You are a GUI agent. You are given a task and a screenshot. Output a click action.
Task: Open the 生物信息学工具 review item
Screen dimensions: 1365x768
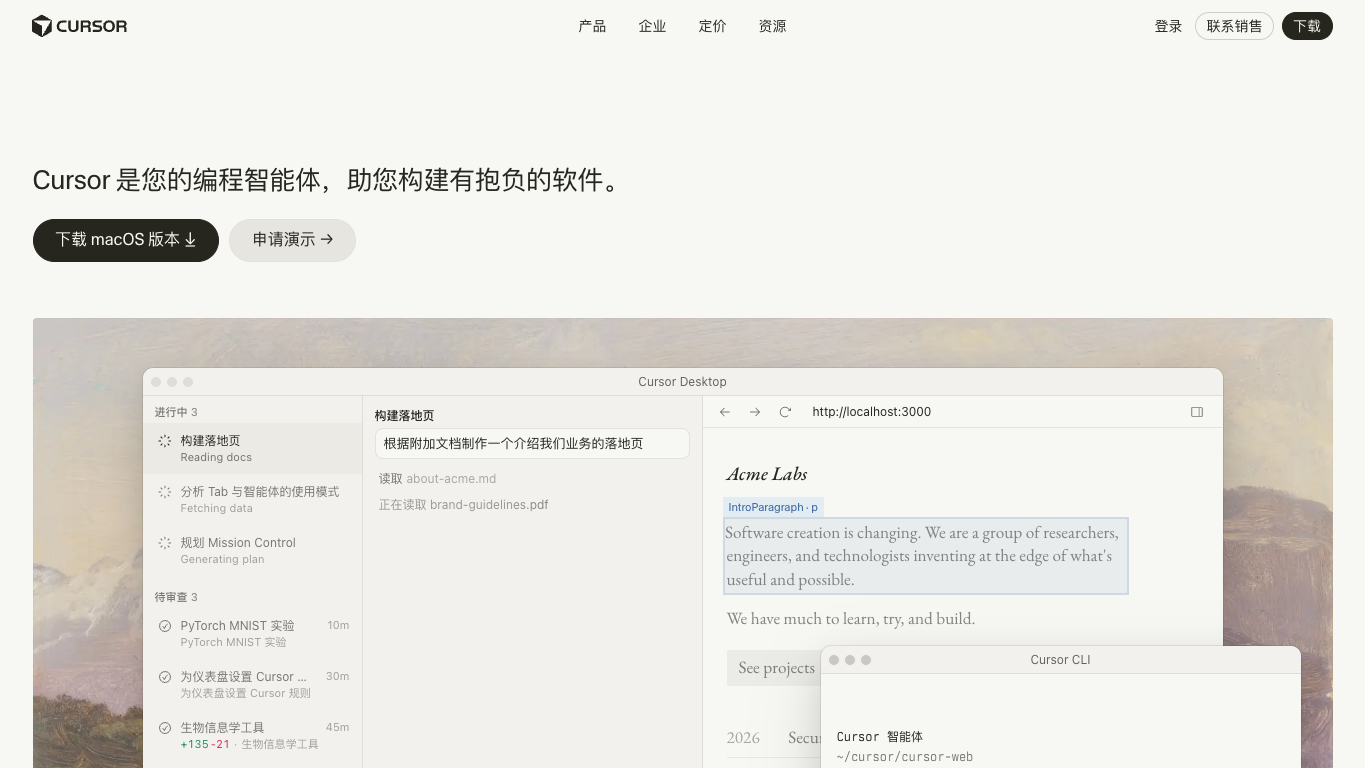253,735
